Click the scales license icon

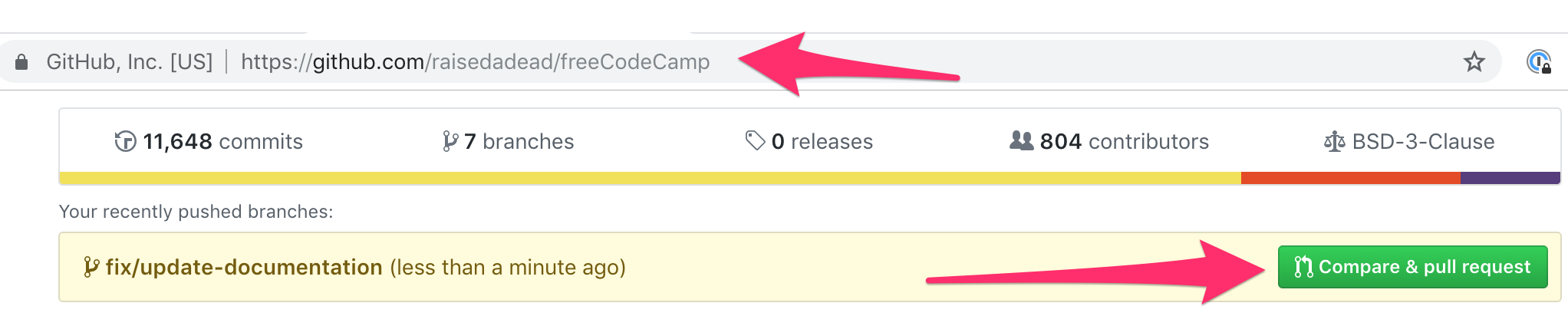(1334, 142)
